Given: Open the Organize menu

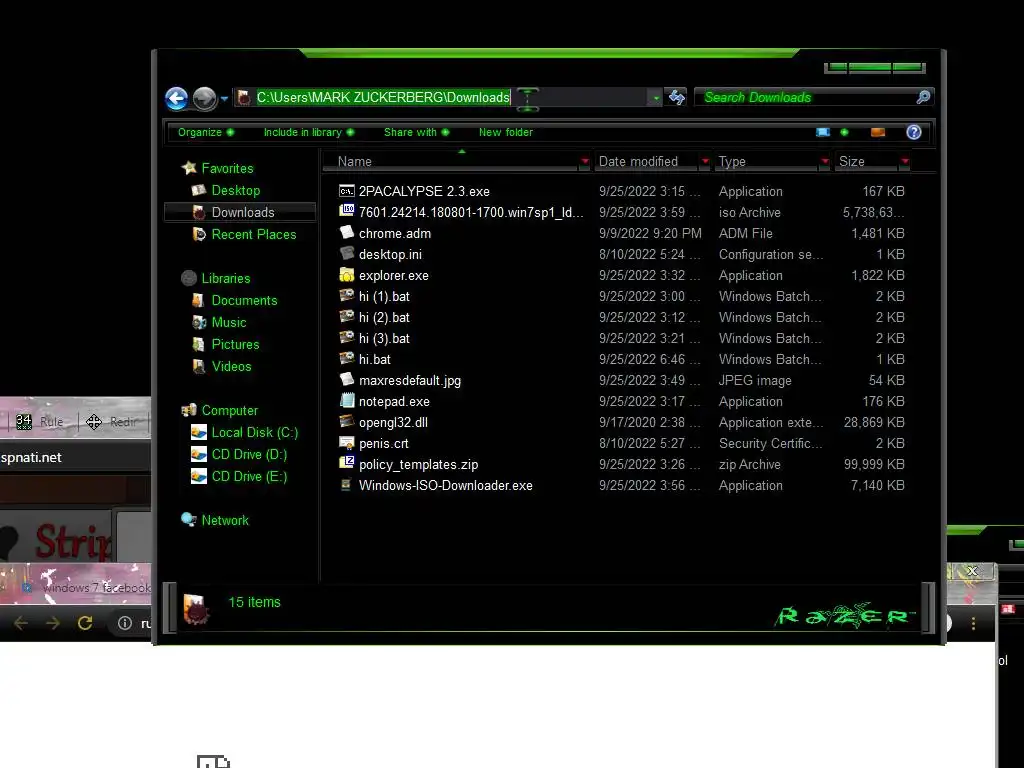Looking at the screenshot, I should 205,132.
